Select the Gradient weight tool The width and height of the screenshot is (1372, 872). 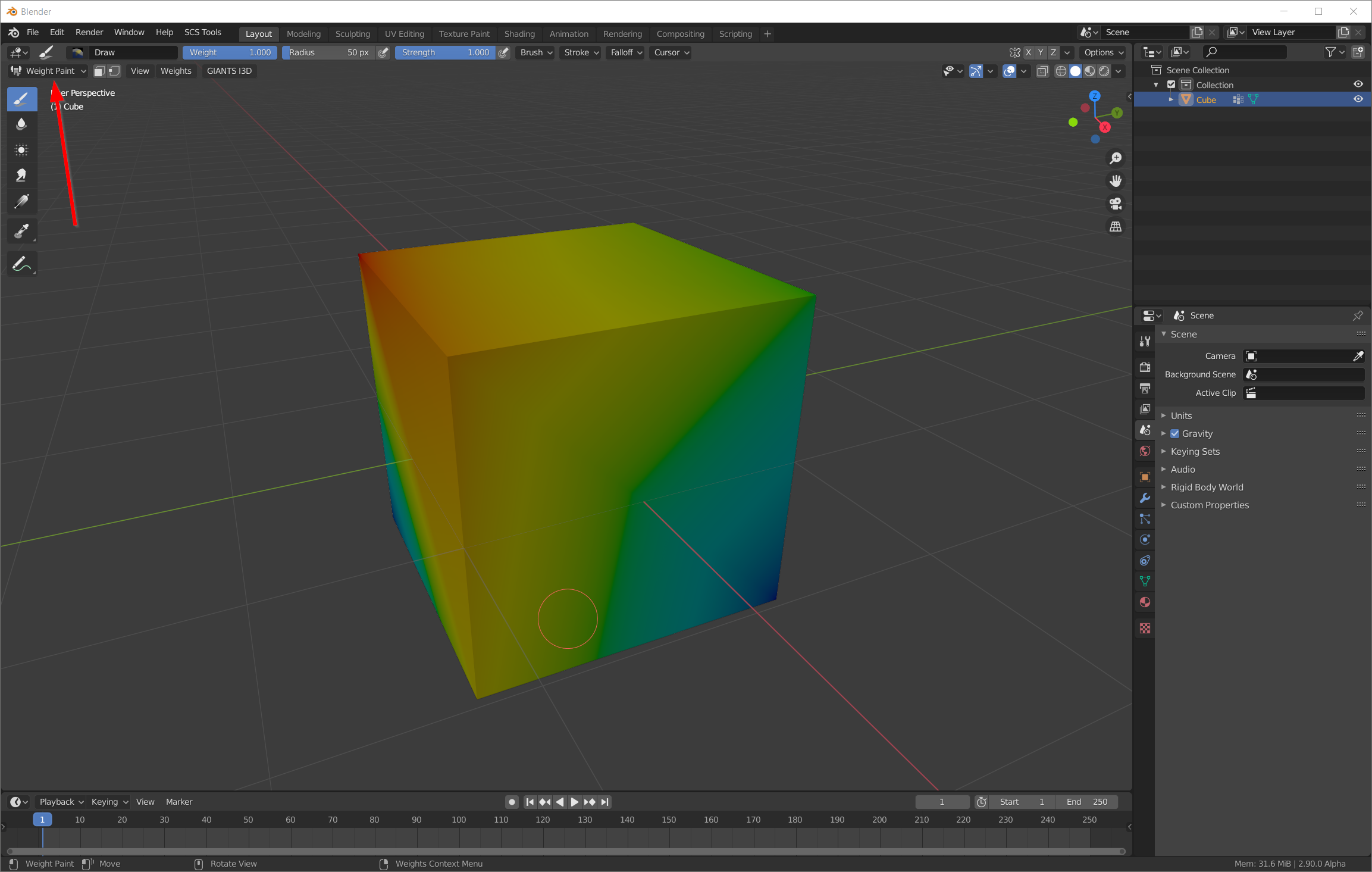coord(22,201)
